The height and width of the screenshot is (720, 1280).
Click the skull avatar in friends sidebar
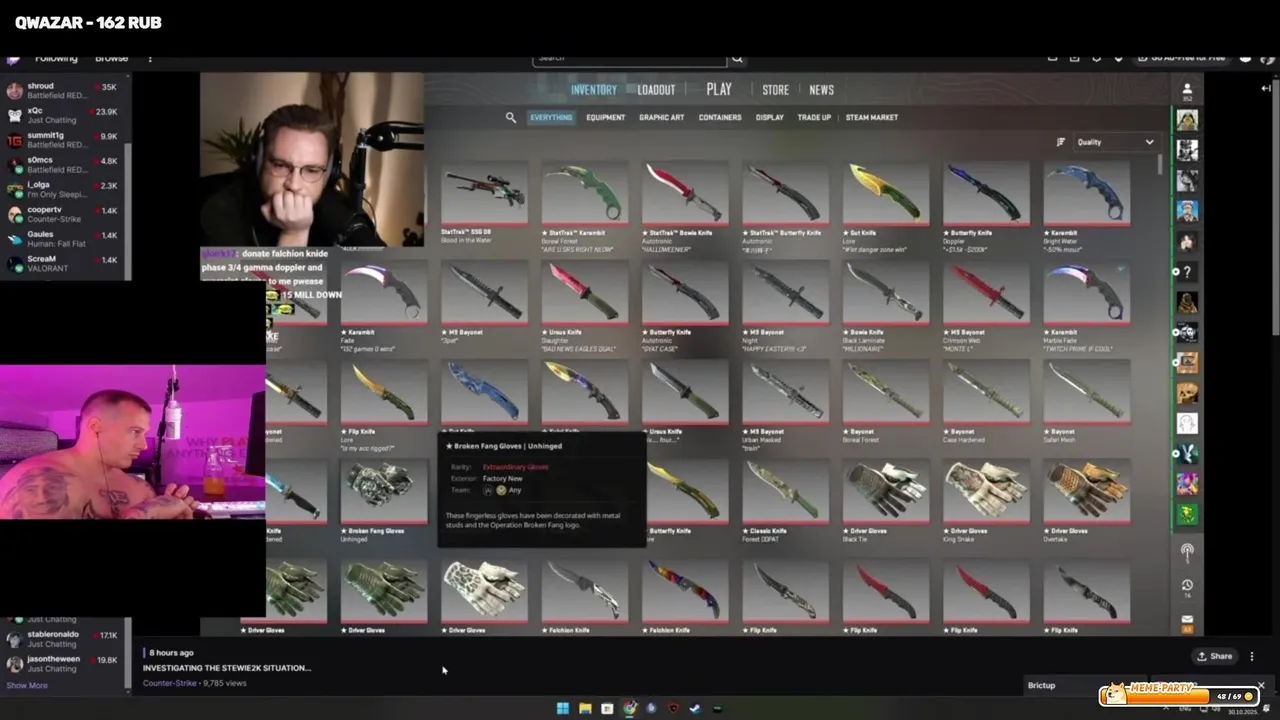pos(1187,393)
